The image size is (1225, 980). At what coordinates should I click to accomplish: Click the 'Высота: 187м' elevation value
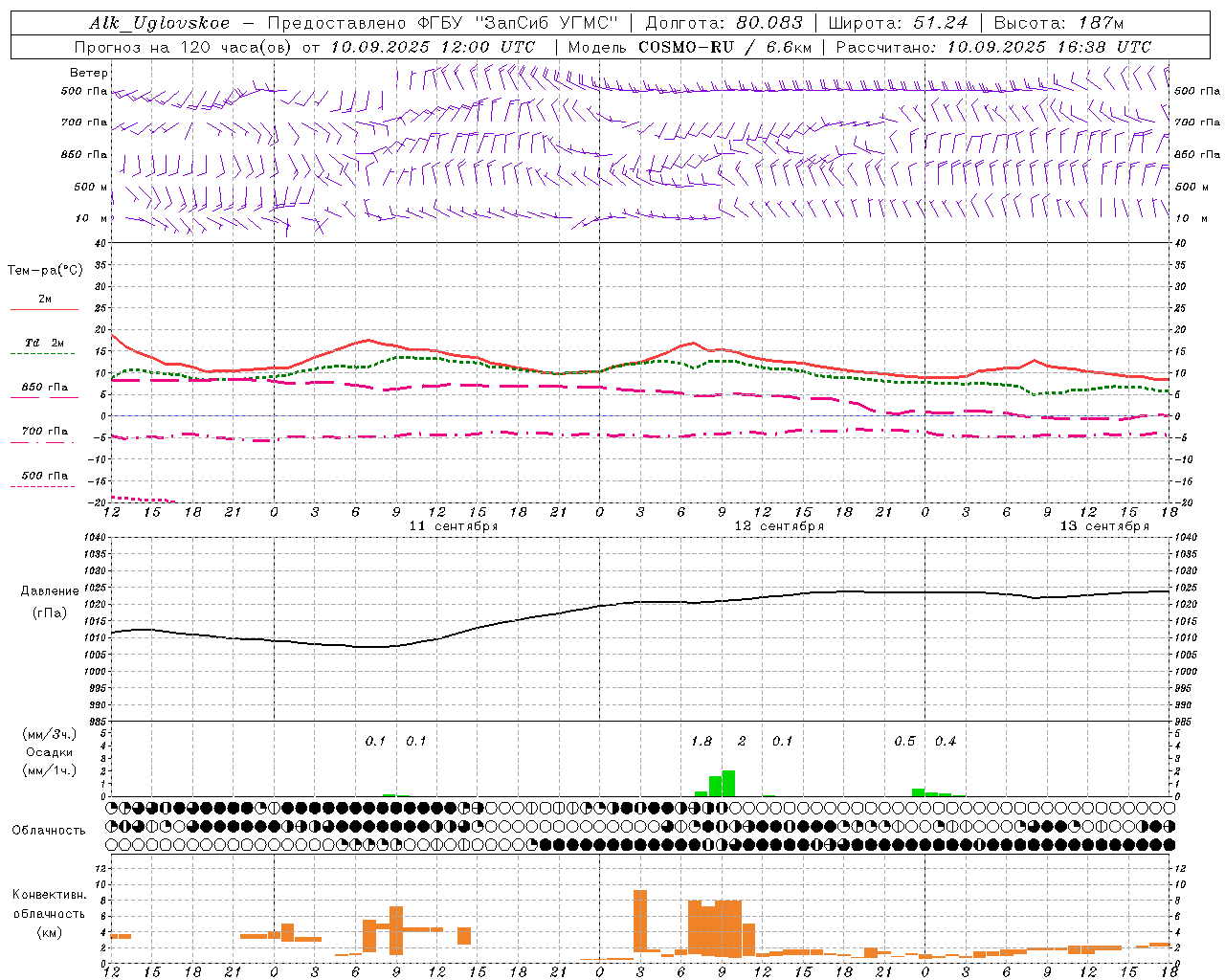[1058, 23]
